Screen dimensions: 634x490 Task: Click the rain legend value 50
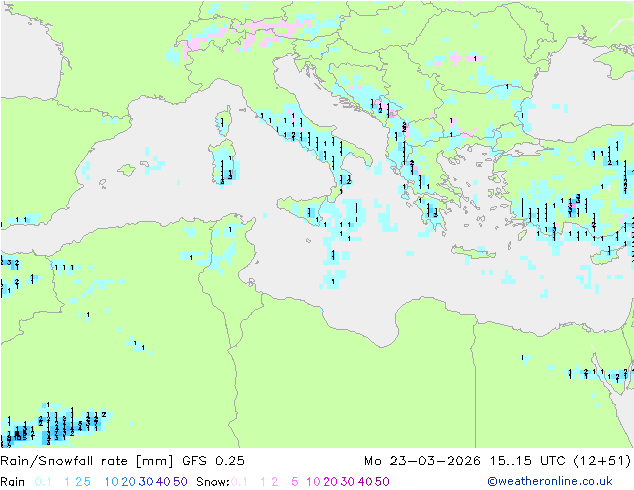(x=180, y=482)
